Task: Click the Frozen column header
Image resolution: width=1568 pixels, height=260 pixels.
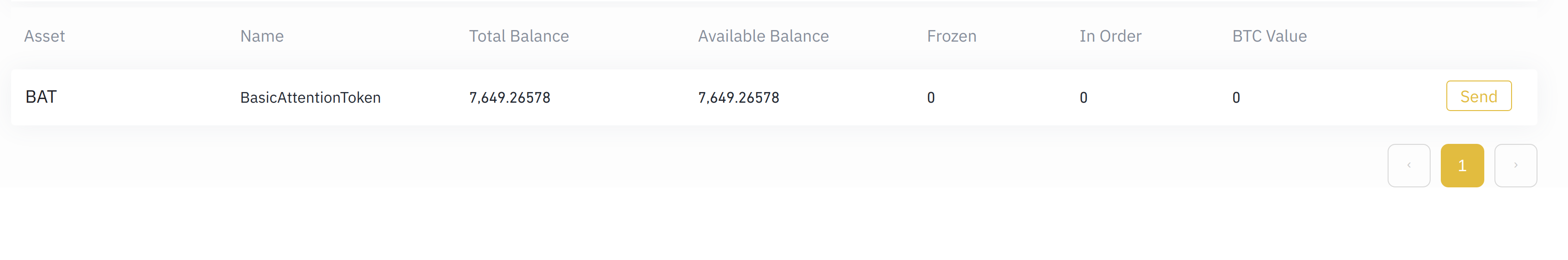Action: (951, 36)
